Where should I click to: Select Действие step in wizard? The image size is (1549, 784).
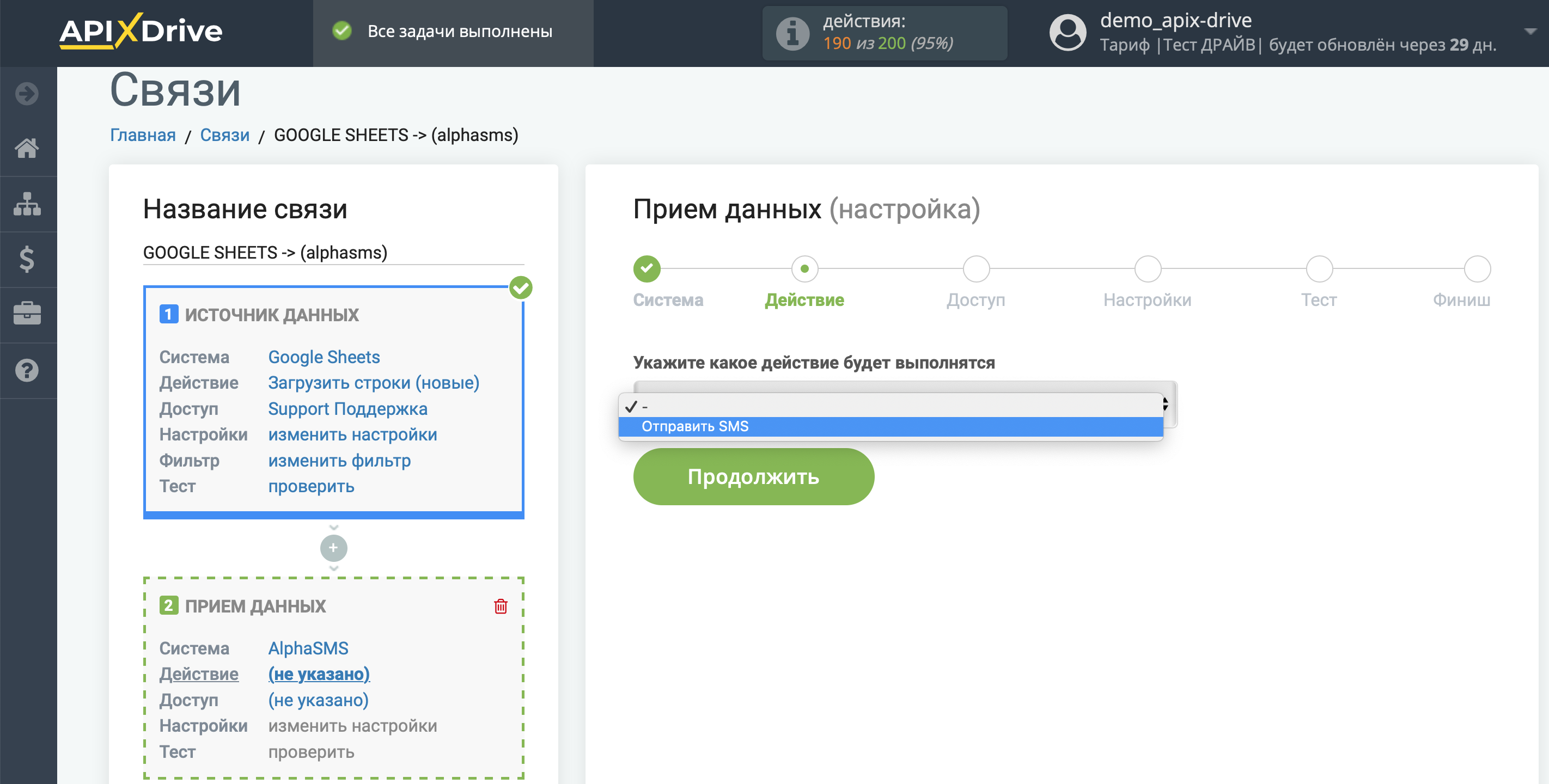pyautogui.click(x=804, y=269)
